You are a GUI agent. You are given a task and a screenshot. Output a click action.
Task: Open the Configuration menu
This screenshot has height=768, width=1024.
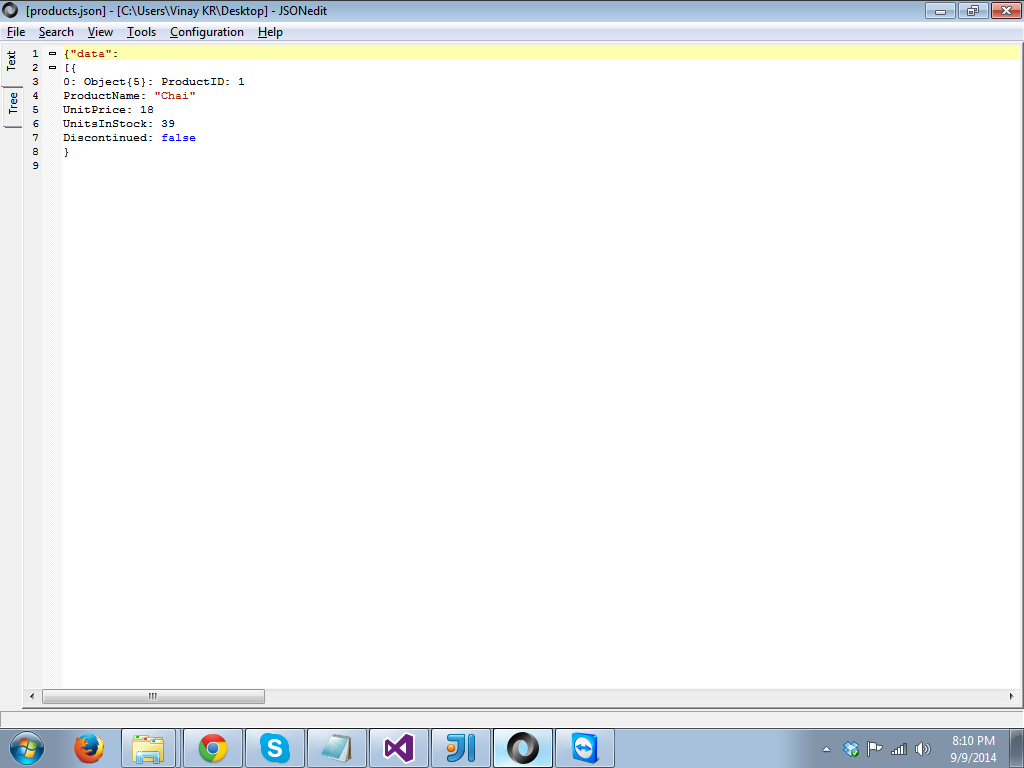(x=206, y=32)
